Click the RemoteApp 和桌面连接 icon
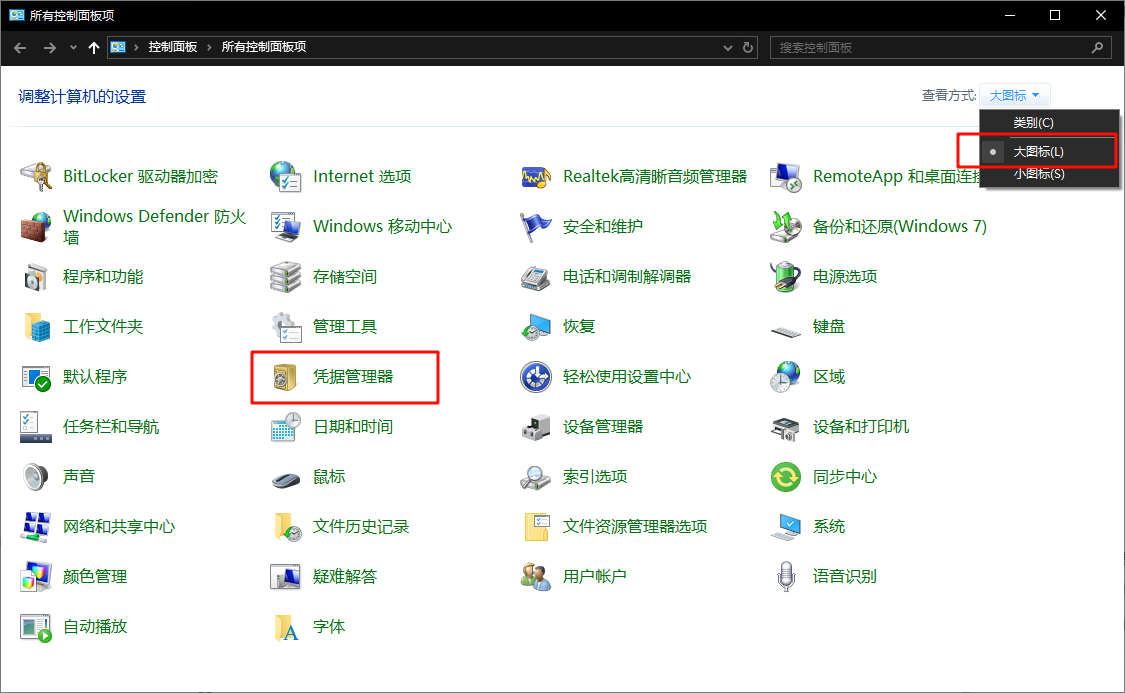The width and height of the screenshot is (1125, 693). [x=786, y=176]
